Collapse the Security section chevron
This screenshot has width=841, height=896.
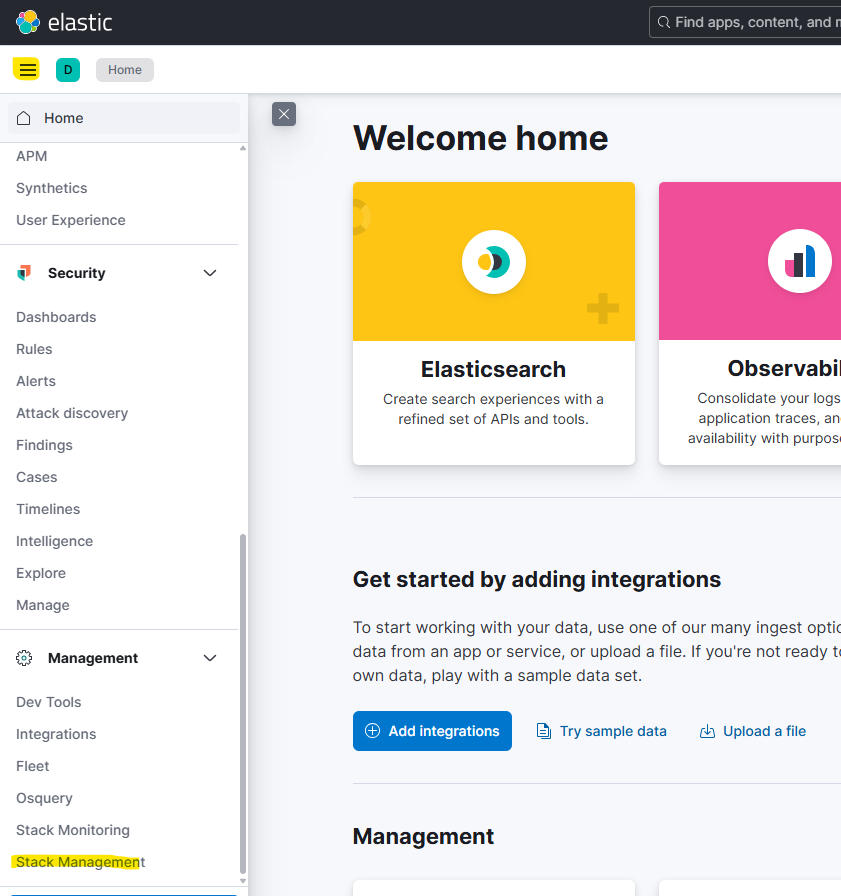pos(210,273)
